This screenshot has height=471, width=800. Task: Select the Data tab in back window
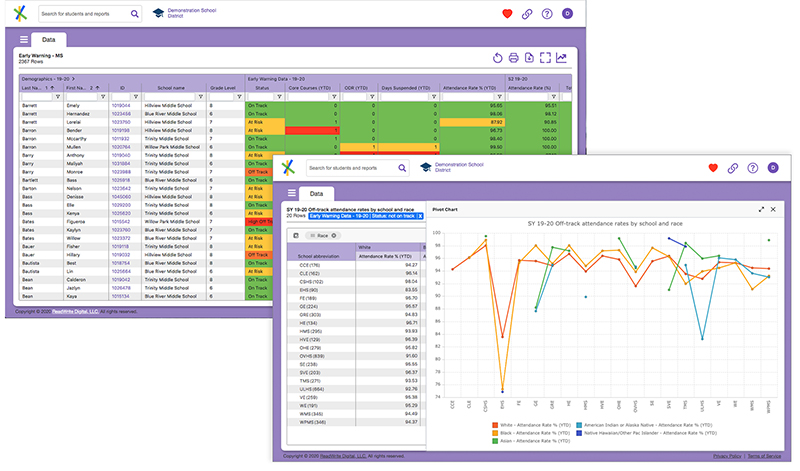pyautogui.click(x=55, y=39)
